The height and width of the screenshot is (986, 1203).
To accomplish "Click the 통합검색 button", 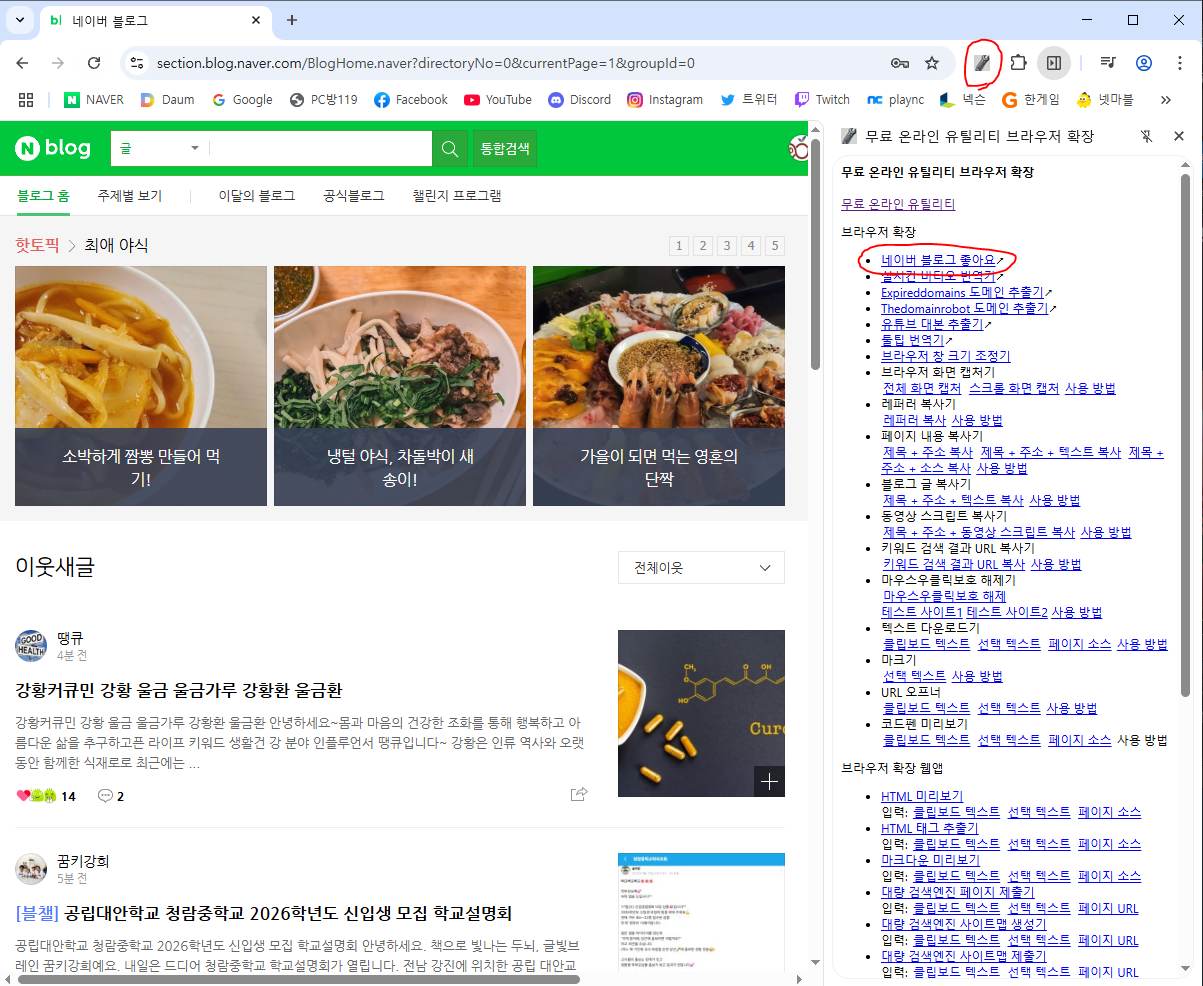I will (505, 149).
